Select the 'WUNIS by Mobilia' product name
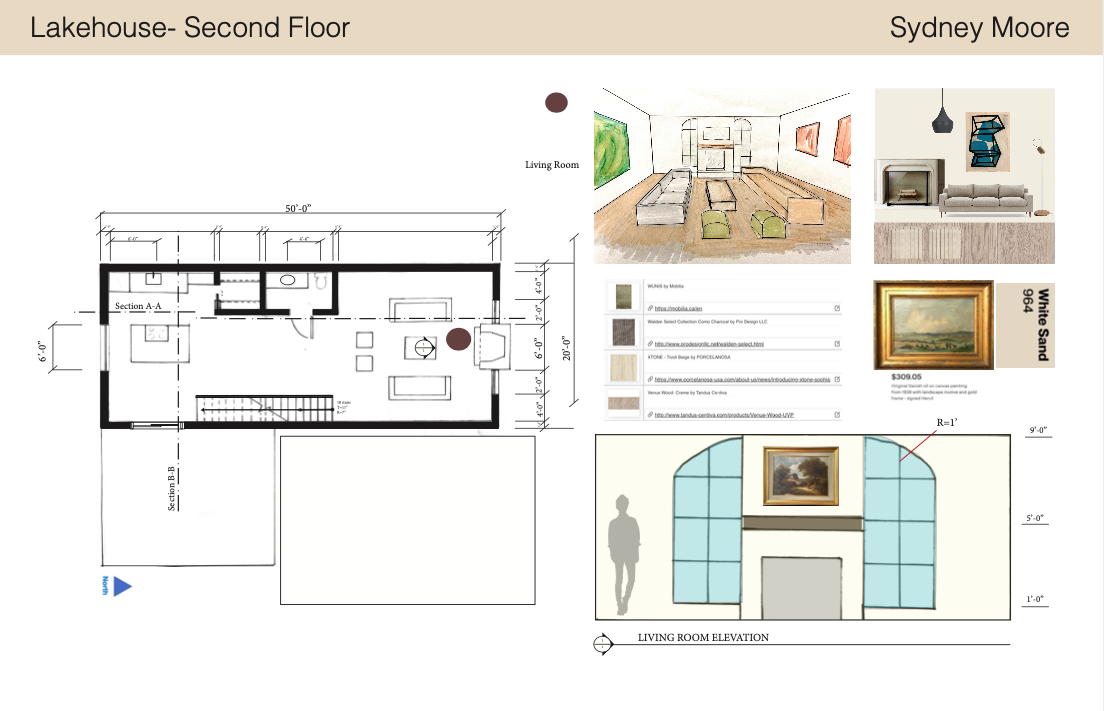 [x=665, y=287]
